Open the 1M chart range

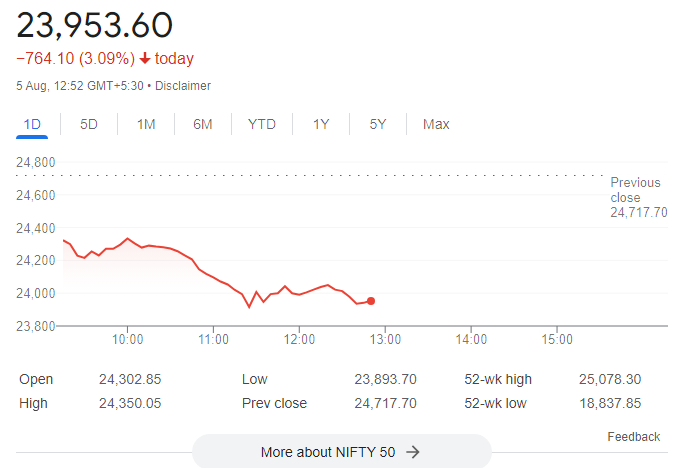(x=146, y=124)
